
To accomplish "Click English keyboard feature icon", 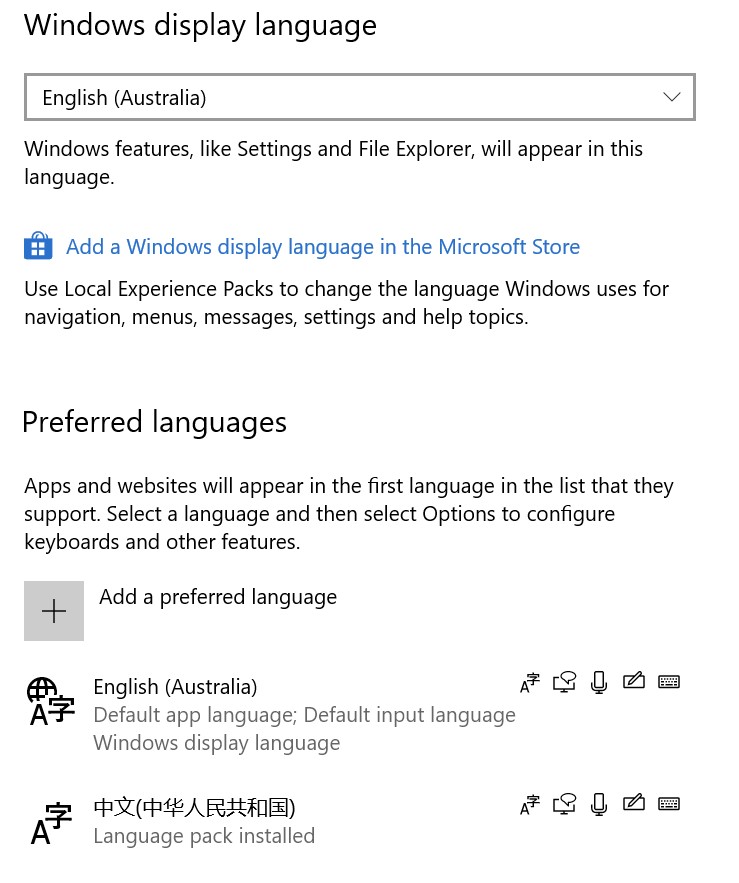I will click(669, 682).
